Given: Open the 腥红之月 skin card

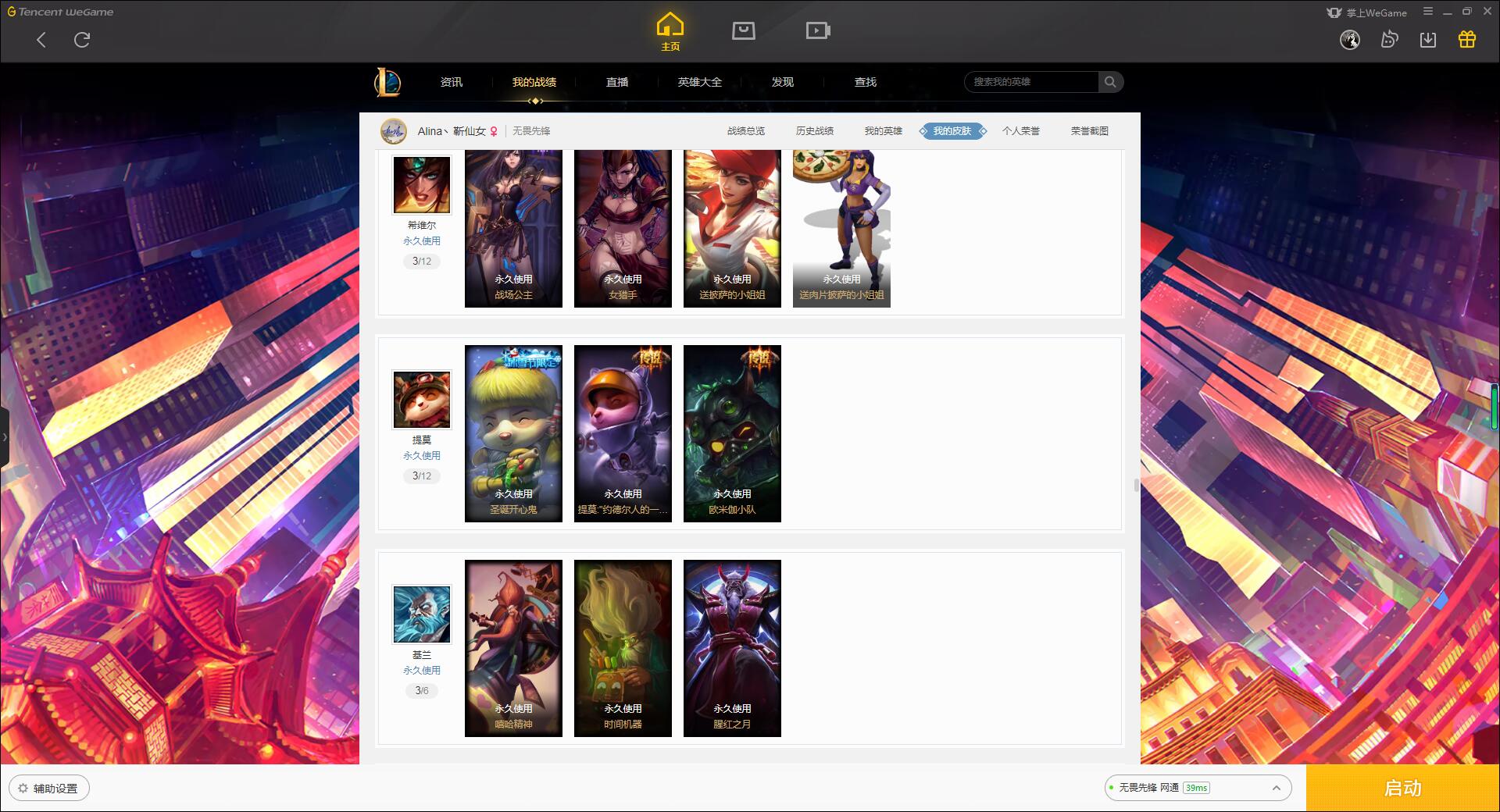Looking at the screenshot, I should [x=732, y=648].
